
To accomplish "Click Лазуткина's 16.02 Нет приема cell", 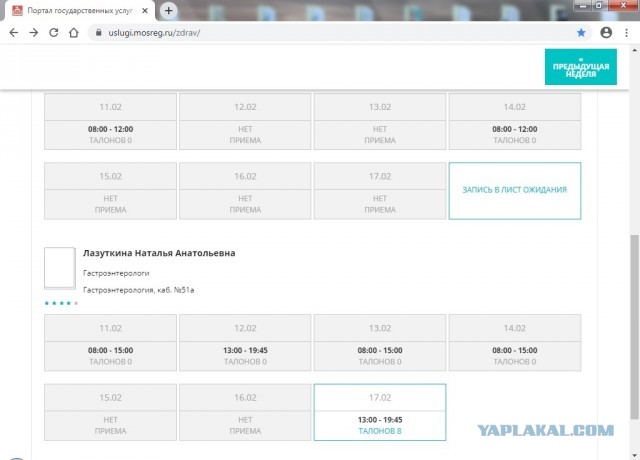I will click(x=245, y=412).
